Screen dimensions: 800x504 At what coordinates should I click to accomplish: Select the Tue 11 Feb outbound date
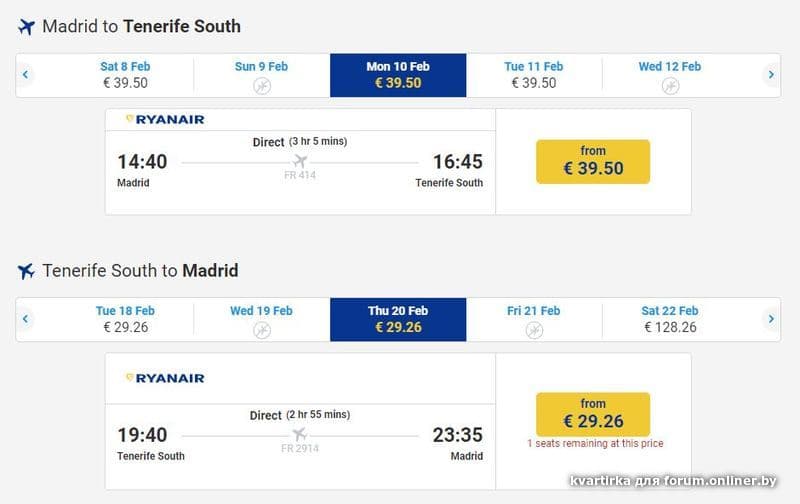[x=534, y=75]
